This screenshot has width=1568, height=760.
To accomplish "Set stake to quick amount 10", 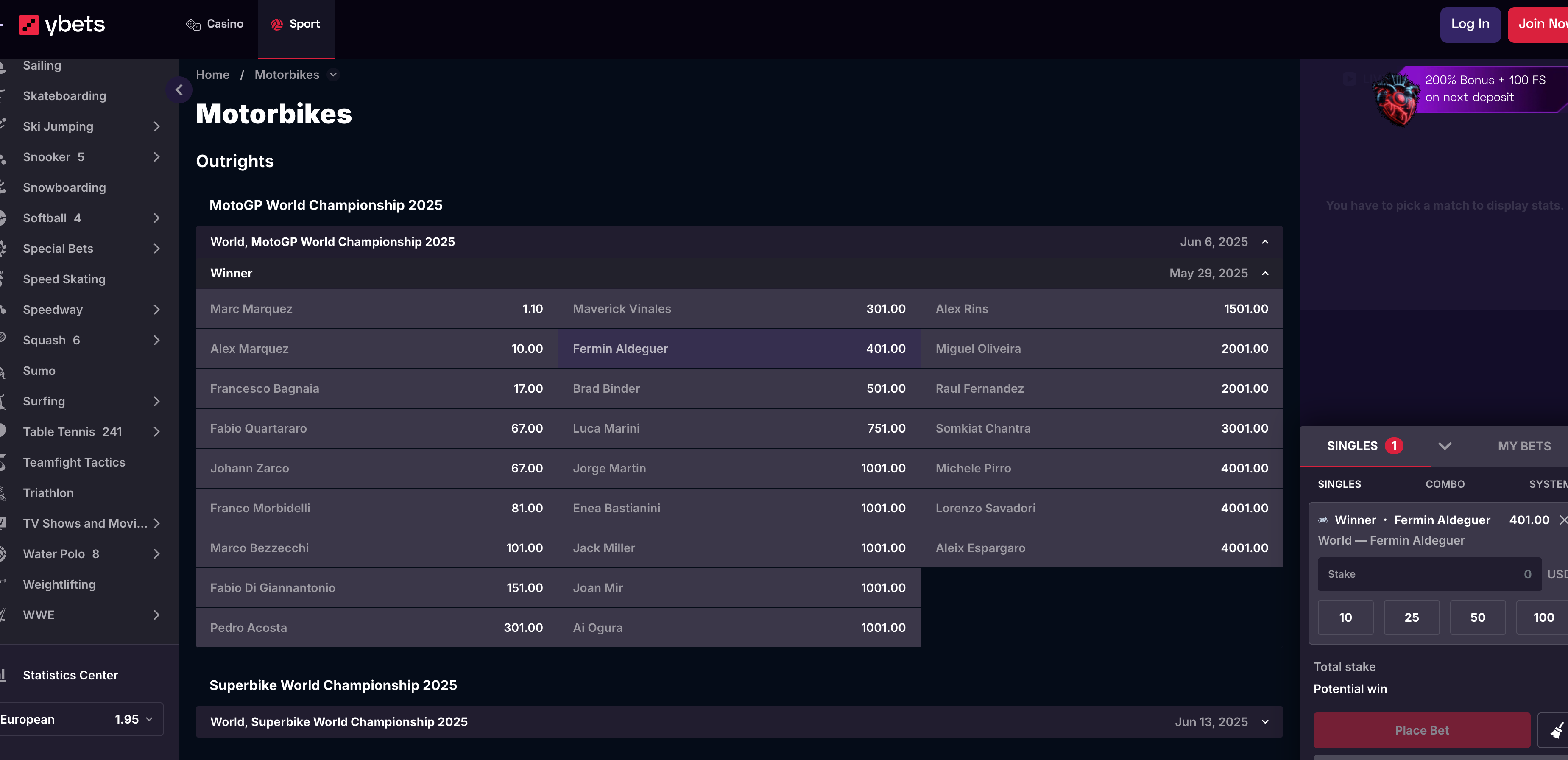I will [x=1345, y=617].
